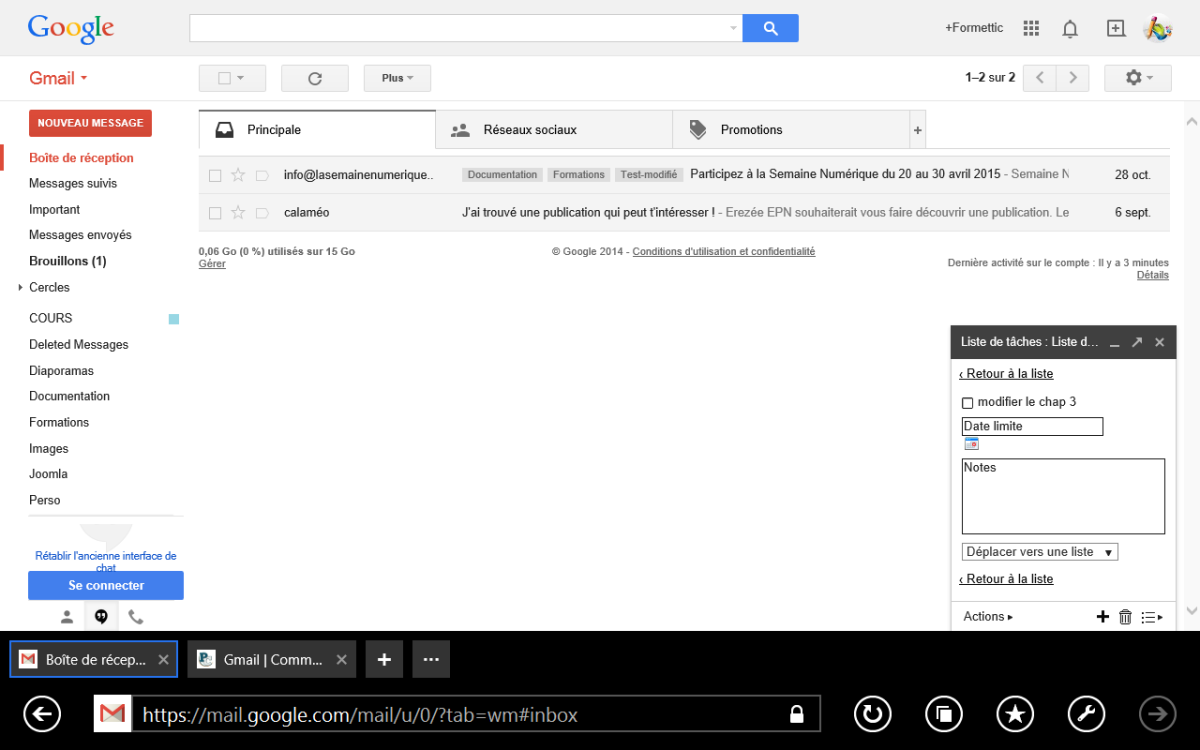1200x750 pixels.
Task: Add a task with plus icon
Action: [x=1103, y=617]
